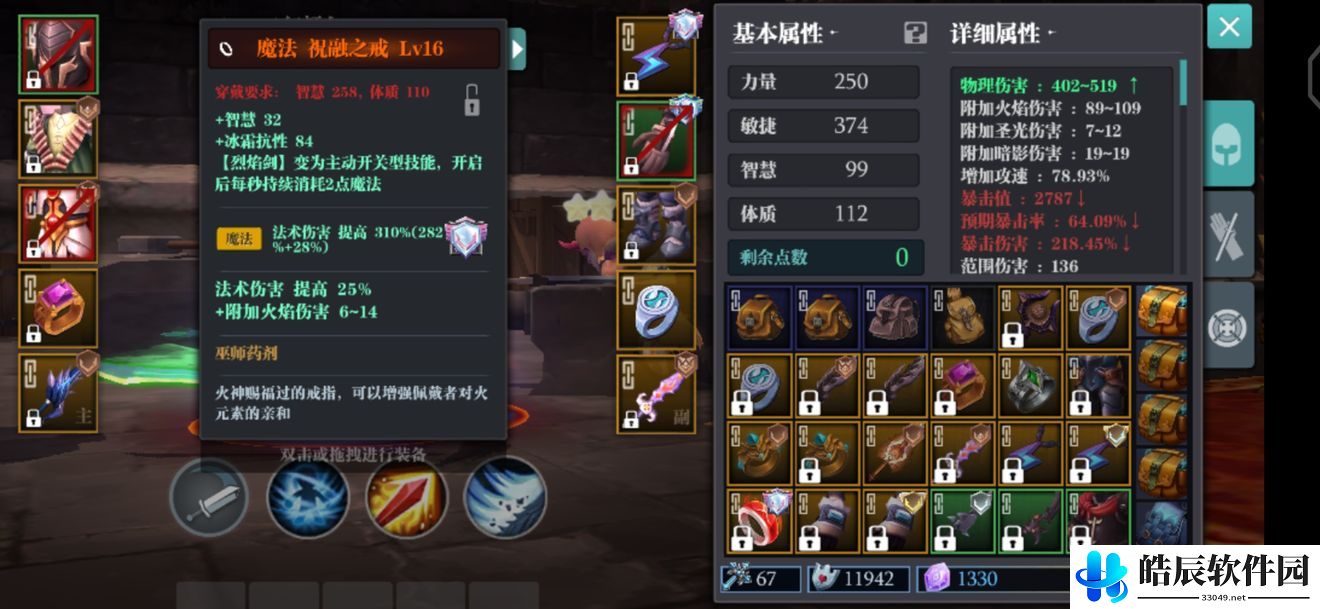Toggle the padlock on the item tooltip
1320x609 pixels.
[x=473, y=100]
